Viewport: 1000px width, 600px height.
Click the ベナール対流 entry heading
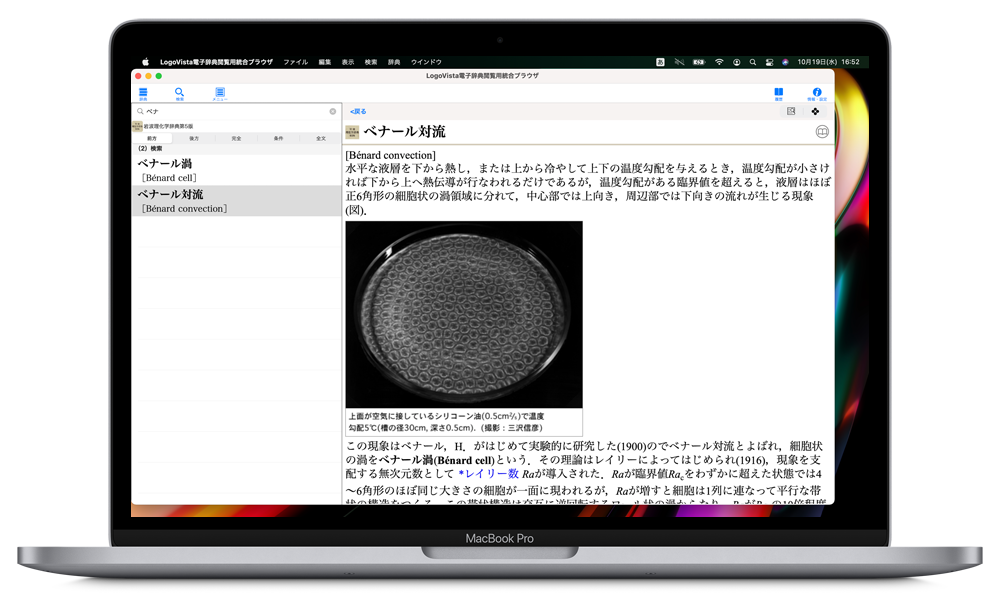coord(404,132)
